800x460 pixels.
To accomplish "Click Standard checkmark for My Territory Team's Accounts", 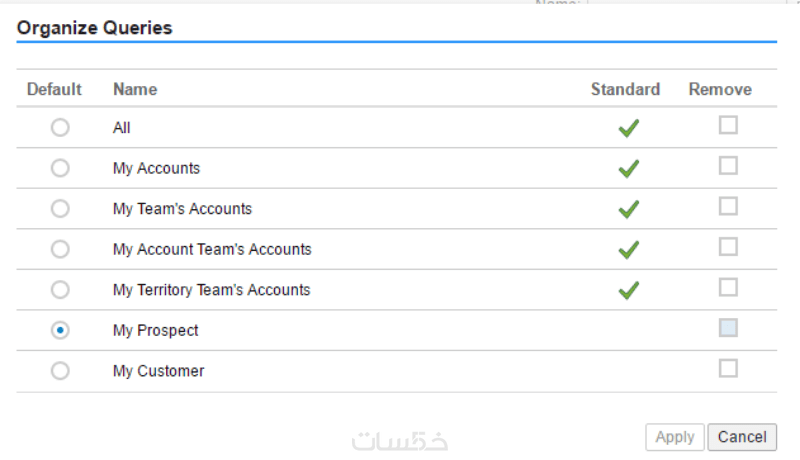I will coord(628,290).
